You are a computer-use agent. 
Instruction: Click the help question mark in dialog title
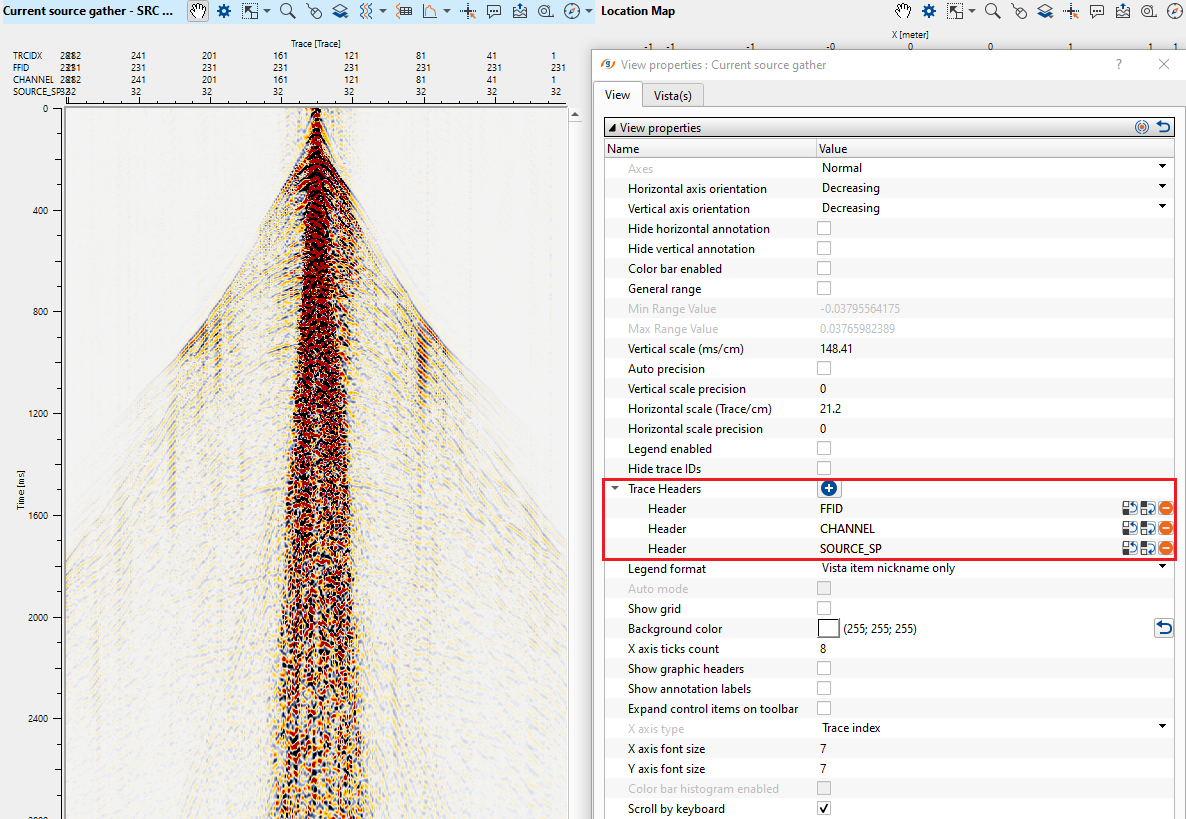pos(1118,64)
